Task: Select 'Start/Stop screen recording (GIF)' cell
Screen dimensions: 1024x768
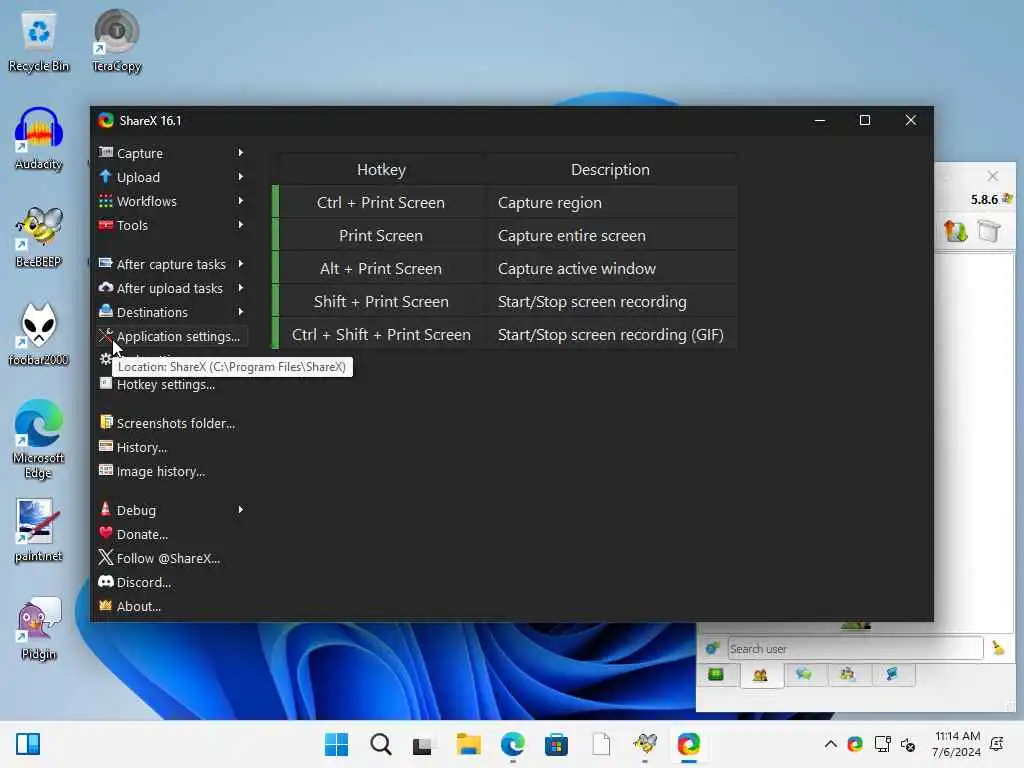Action: tap(610, 334)
